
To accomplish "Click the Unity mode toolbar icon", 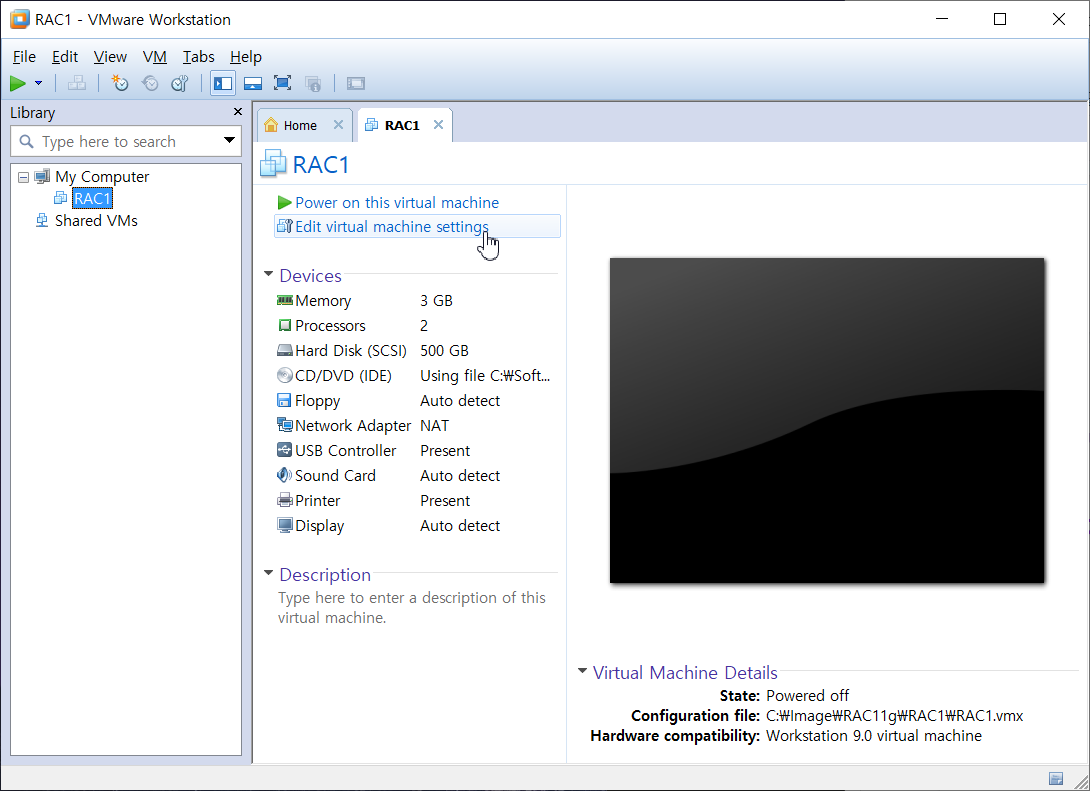I will click(x=313, y=84).
